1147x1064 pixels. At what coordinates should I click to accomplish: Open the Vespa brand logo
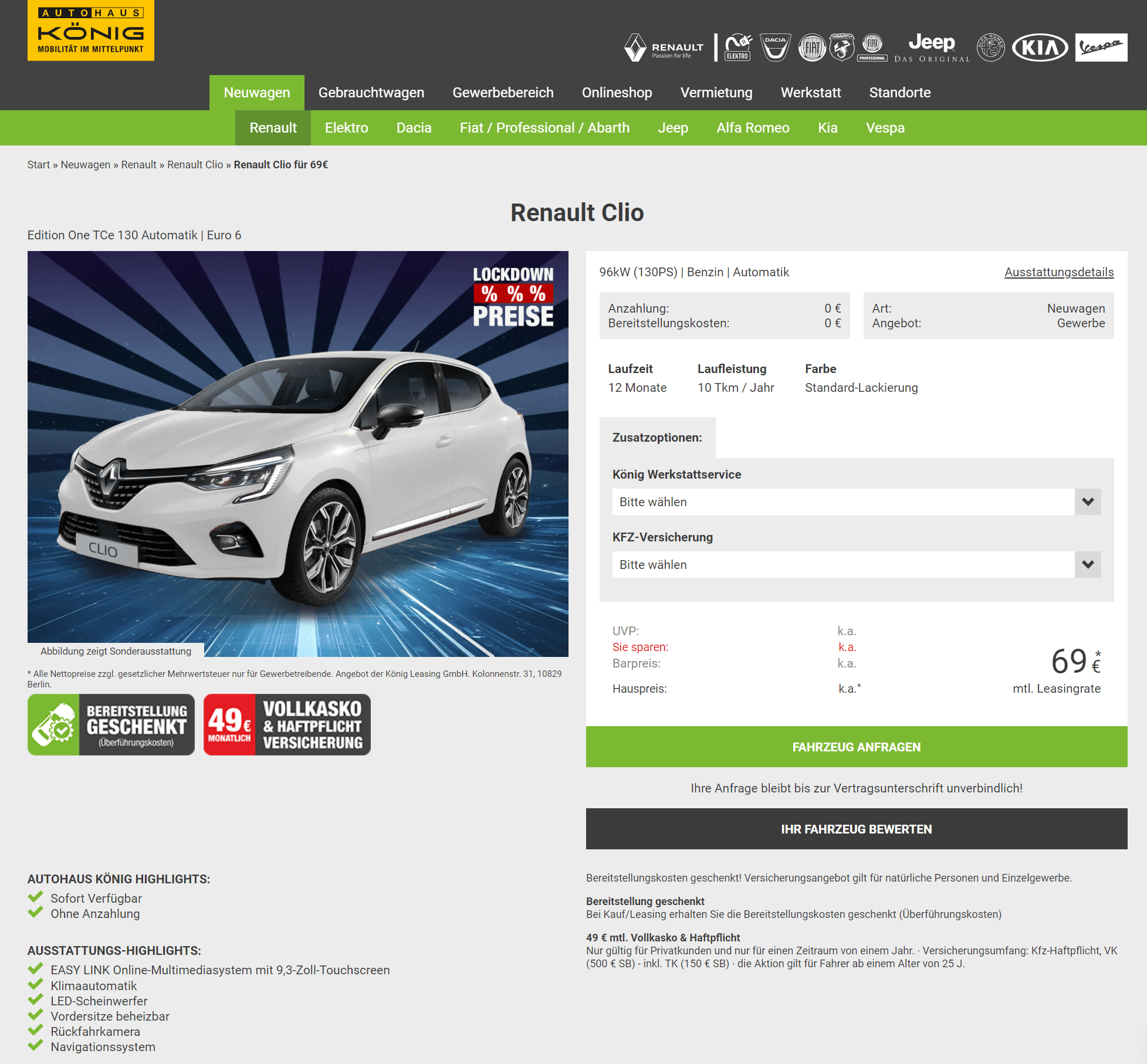pos(1101,48)
